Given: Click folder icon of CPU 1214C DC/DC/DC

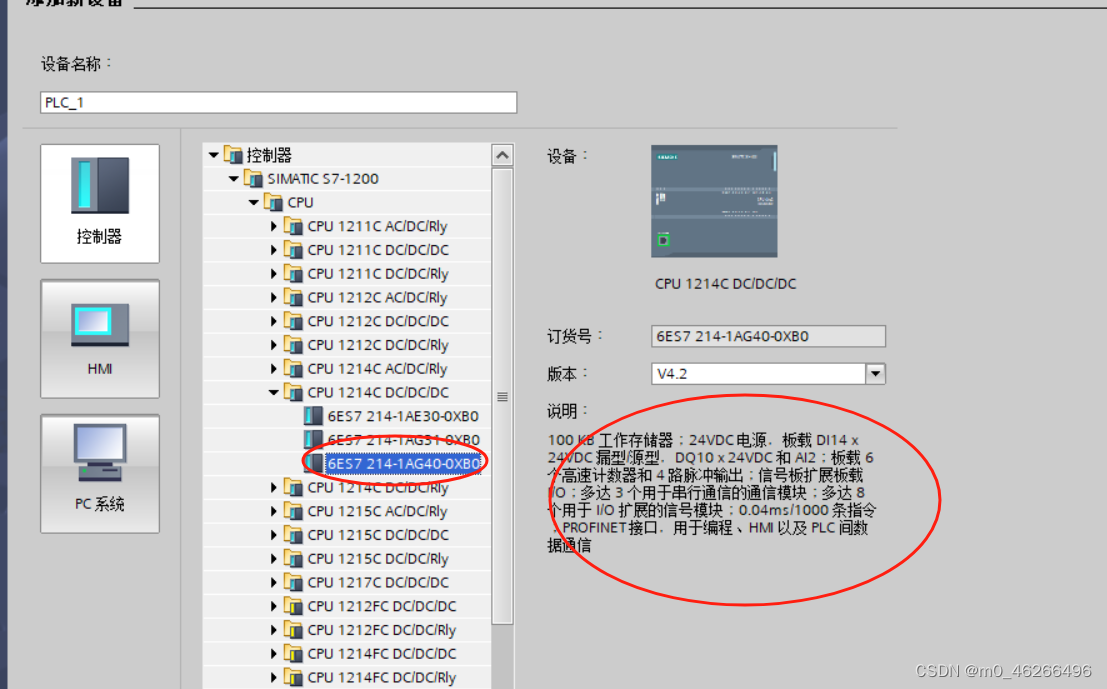Looking at the screenshot, I should (x=293, y=392).
